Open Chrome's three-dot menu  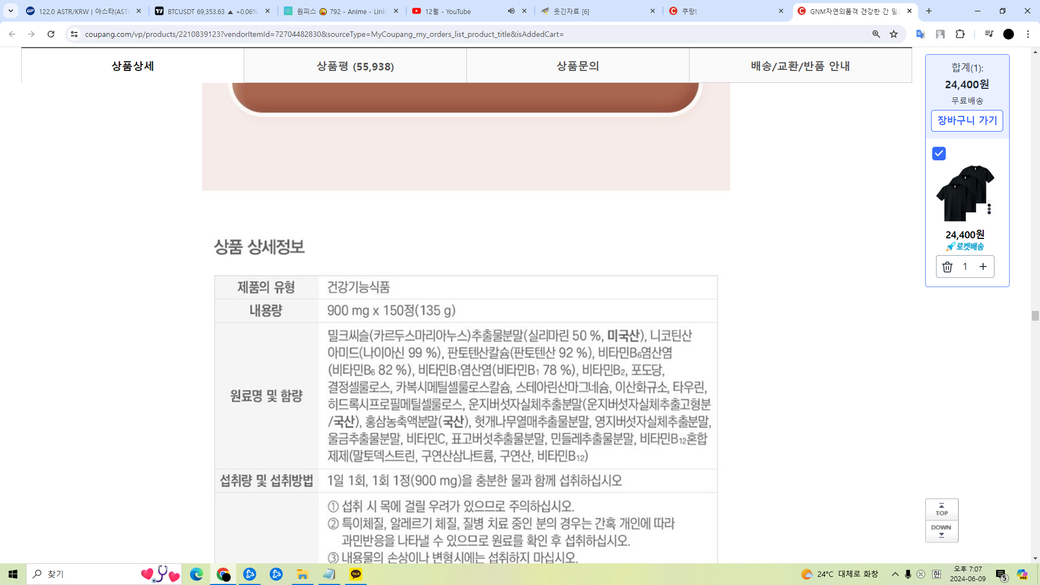click(x=1028, y=34)
